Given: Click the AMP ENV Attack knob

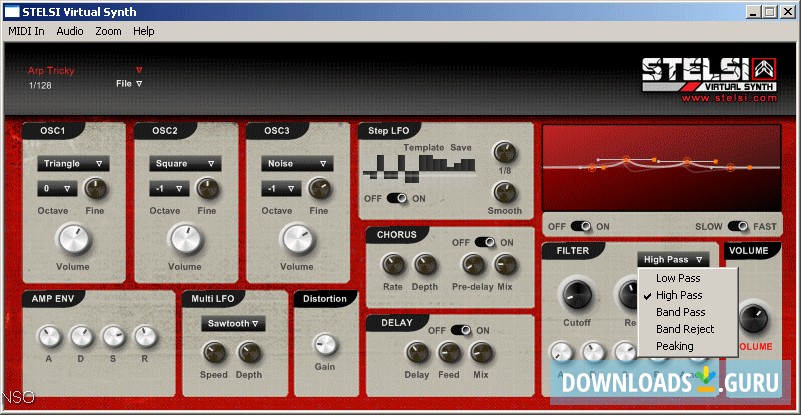Looking at the screenshot, I should click(x=50, y=337).
